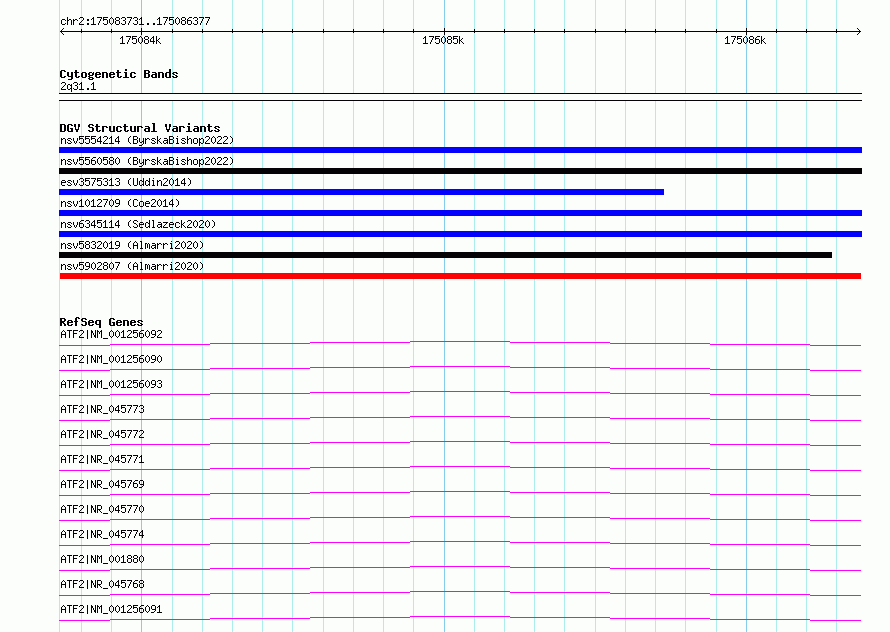Viewport: 890px width, 632px height.
Task: Select transcript ATF2|NR_045768
Action: click(102, 584)
